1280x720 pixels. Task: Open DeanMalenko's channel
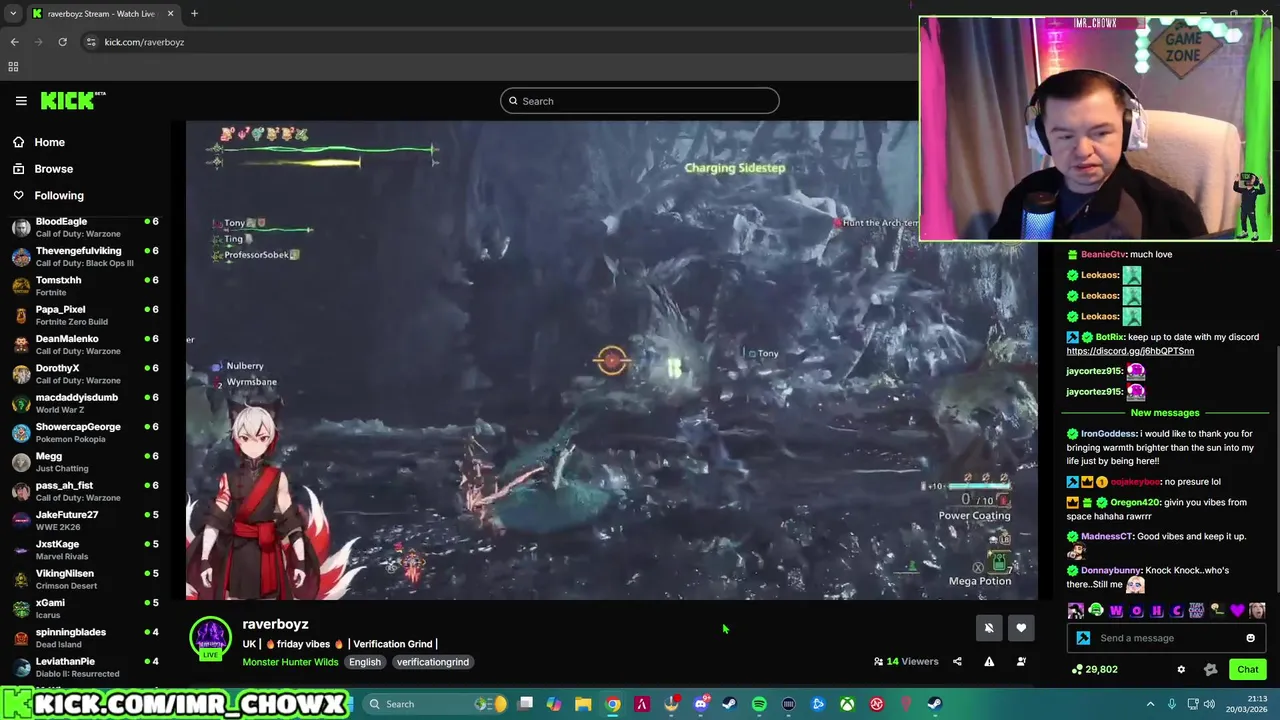[85, 344]
